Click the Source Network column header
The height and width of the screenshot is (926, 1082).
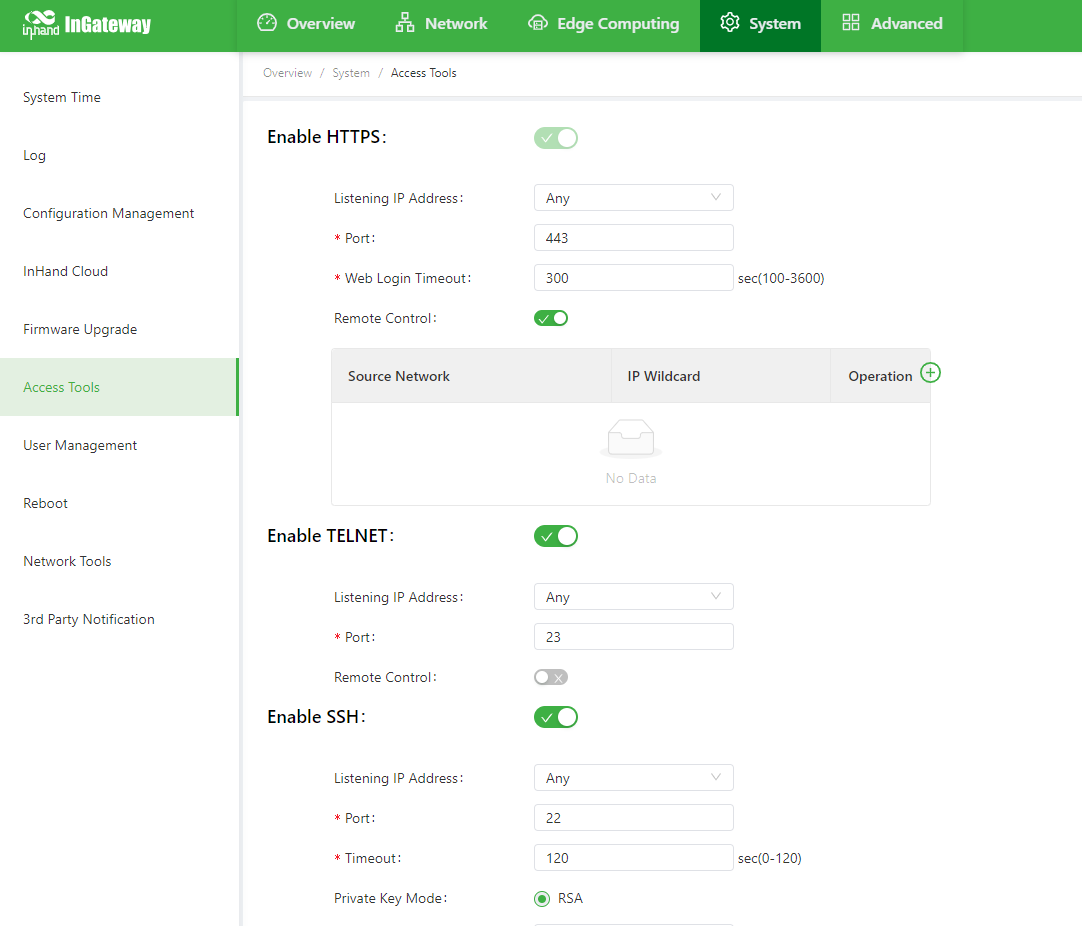click(471, 376)
